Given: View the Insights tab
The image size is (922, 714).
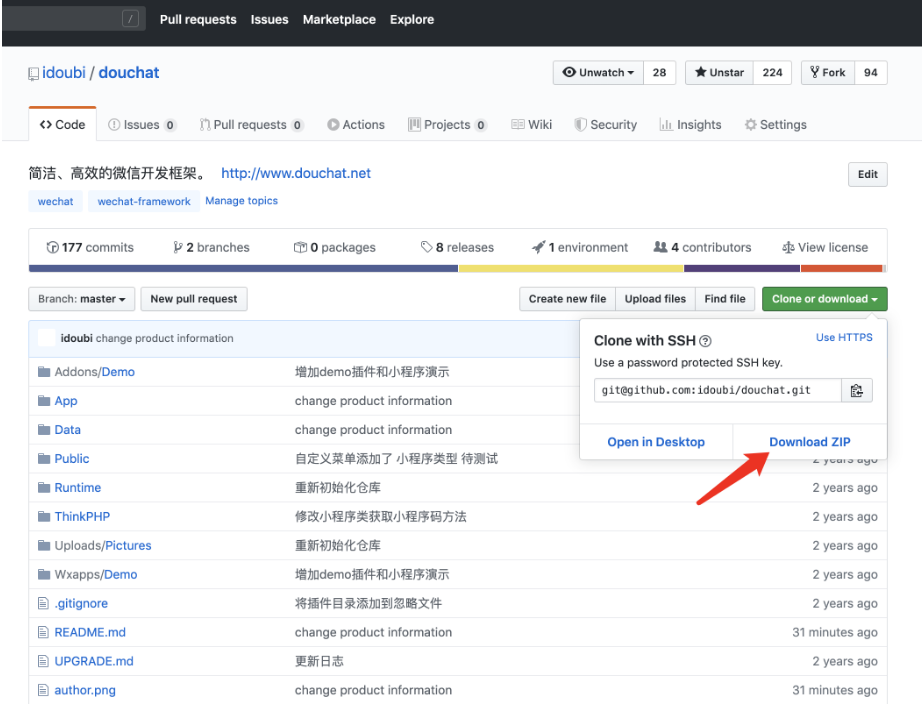Looking at the screenshot, I should (x=690, y=125).
